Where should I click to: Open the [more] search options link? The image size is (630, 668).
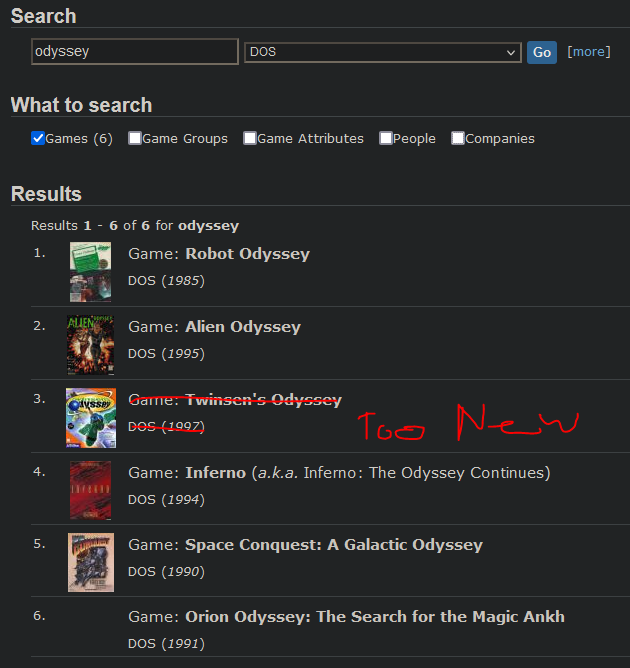589,52
